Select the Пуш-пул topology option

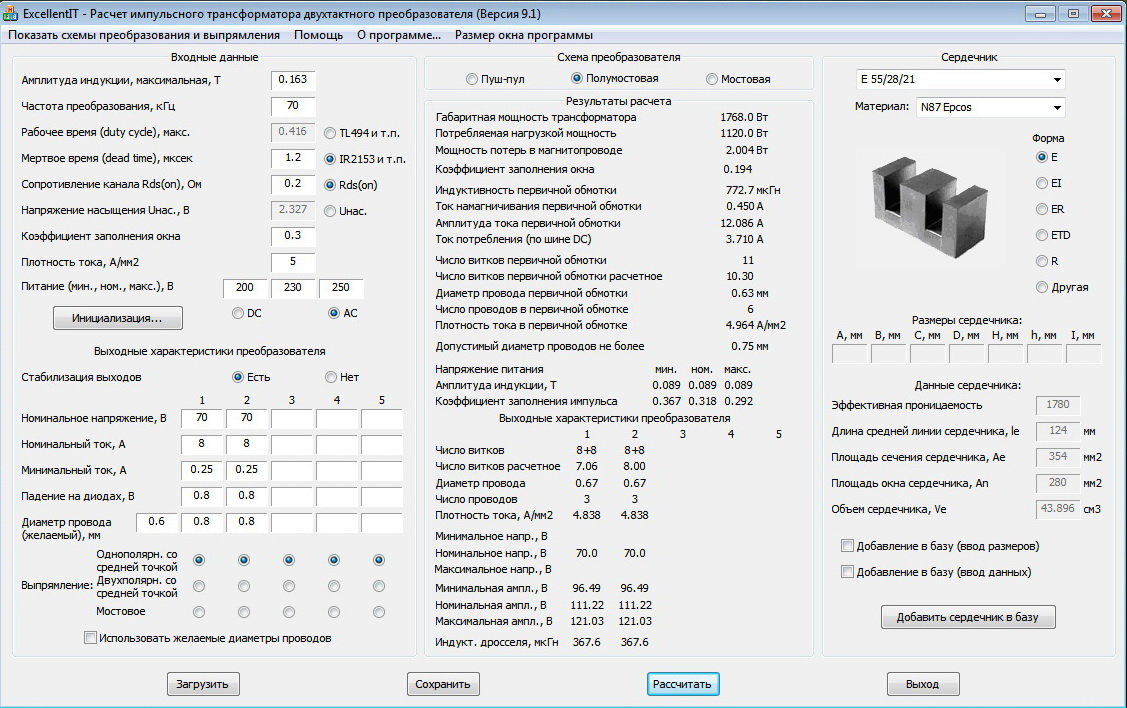(472, 79)
